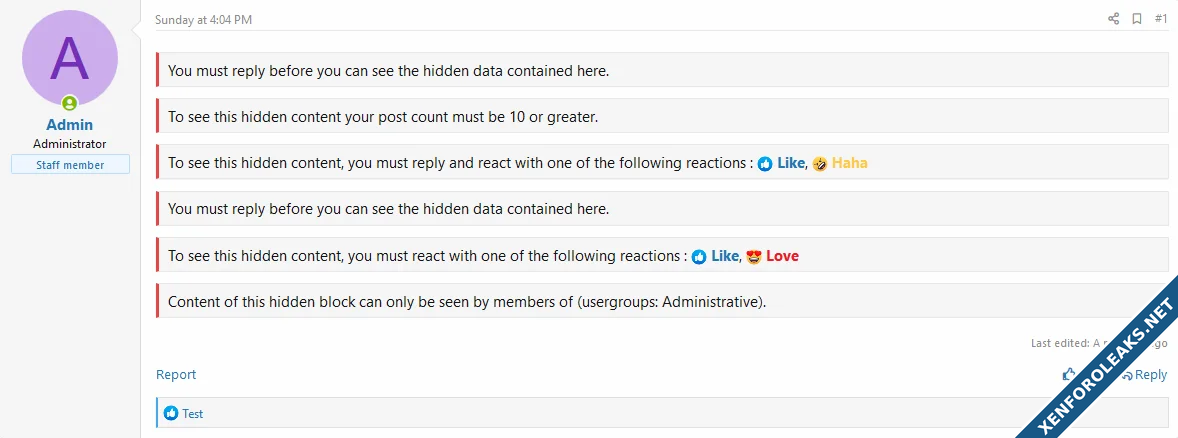Screen dimensions: 1178x438
Task: Click the Love heart-eyes emoji icon
Action: tap(754, 256)
